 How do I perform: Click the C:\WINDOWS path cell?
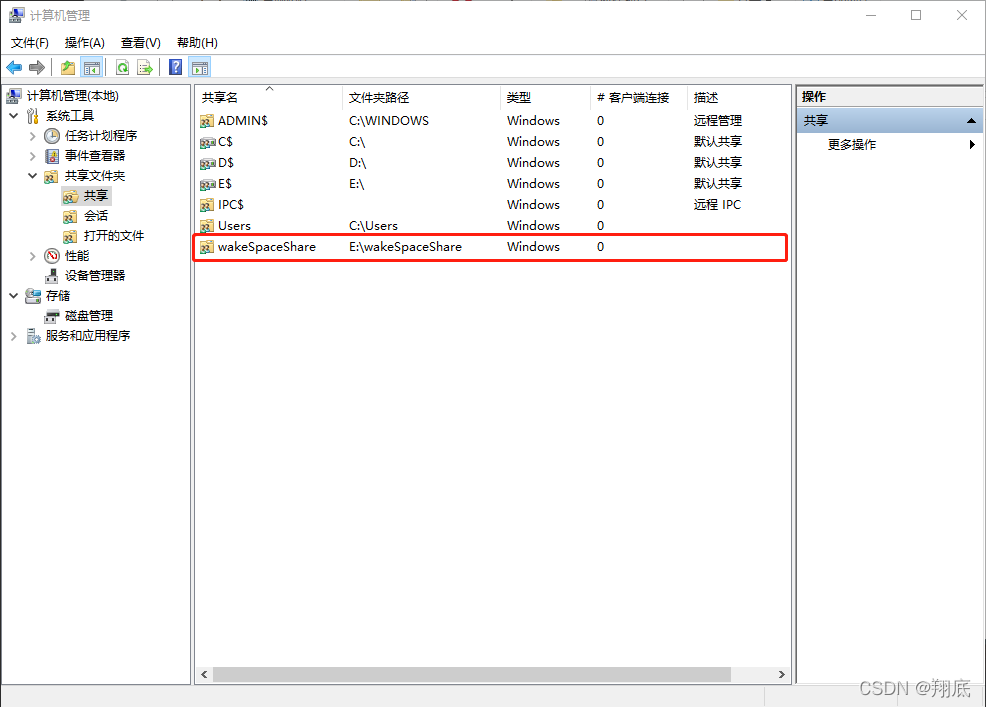click(x=389, y=121)
